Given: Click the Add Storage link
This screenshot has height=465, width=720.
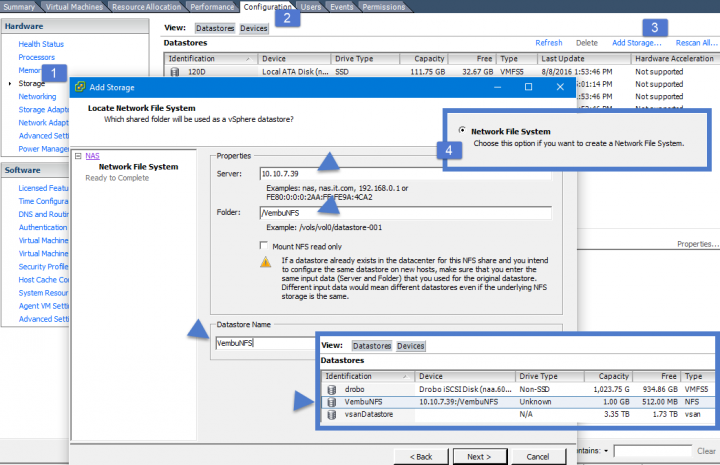Looking at the screenshot, I should pyautogui.click(x=636, y=43).
